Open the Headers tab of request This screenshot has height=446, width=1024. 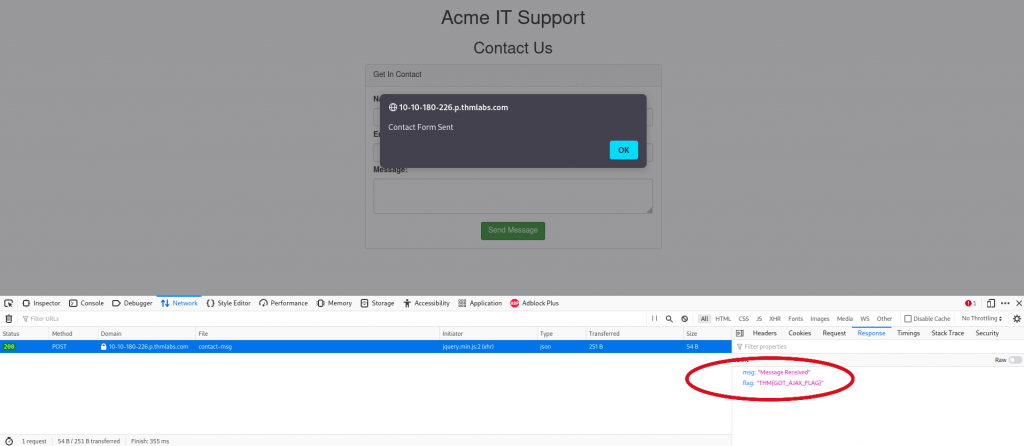tap(764, 333)
